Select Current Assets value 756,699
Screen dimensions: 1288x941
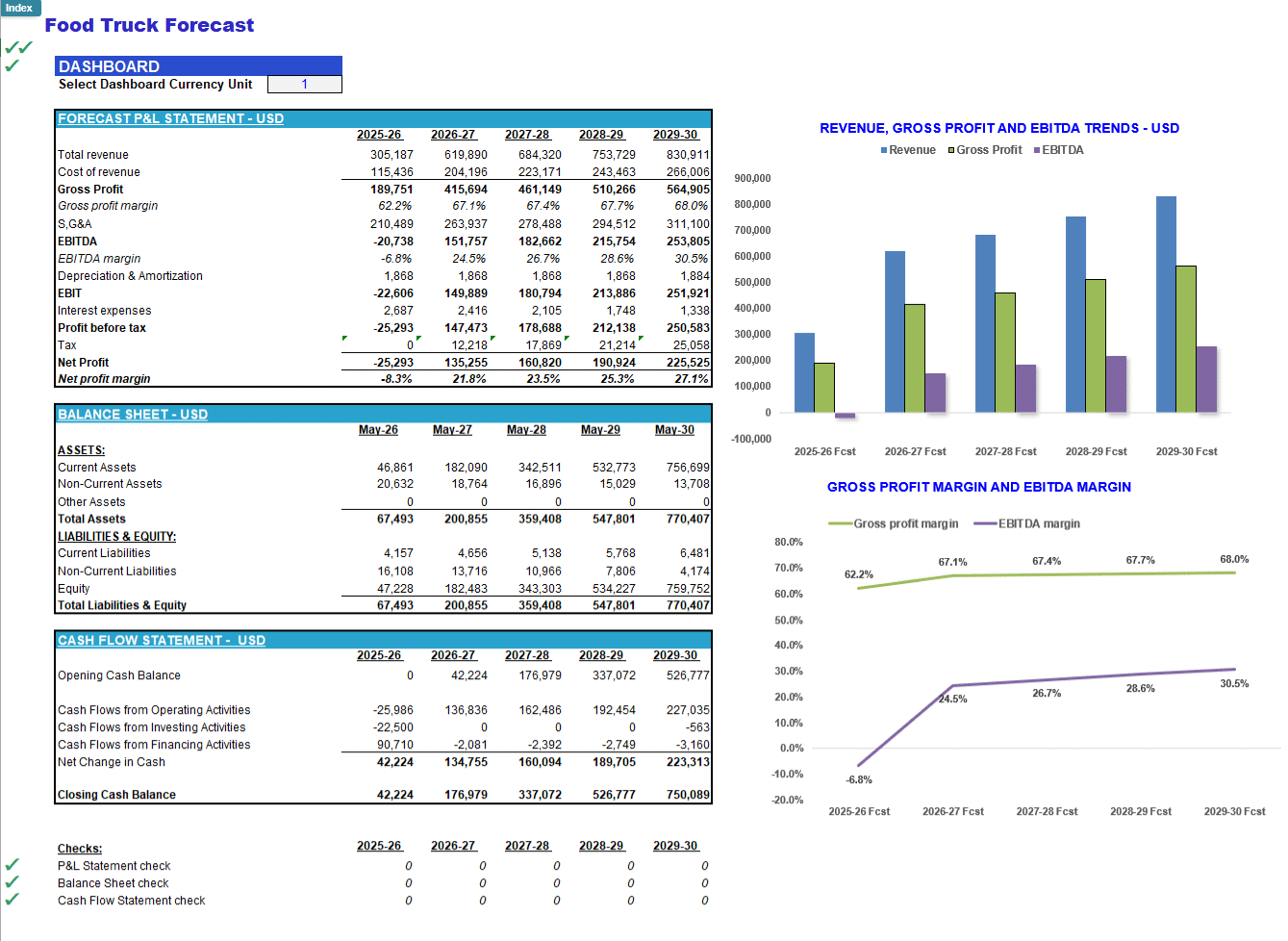click(688, 467)
